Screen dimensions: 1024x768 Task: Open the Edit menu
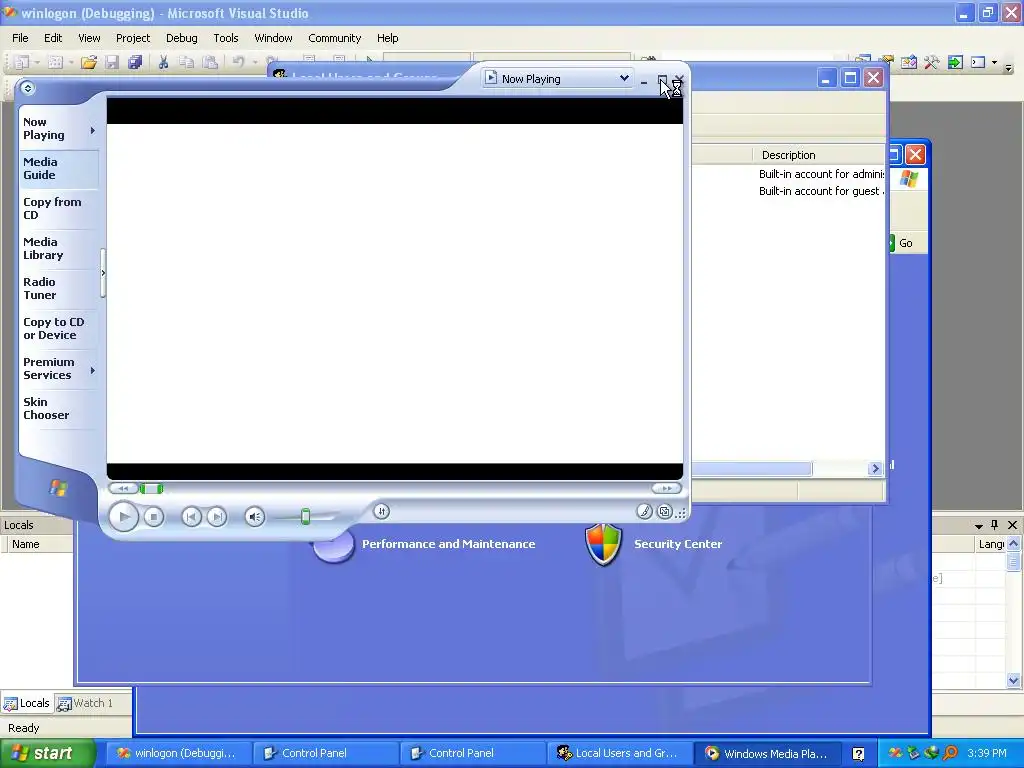[53, 38]
